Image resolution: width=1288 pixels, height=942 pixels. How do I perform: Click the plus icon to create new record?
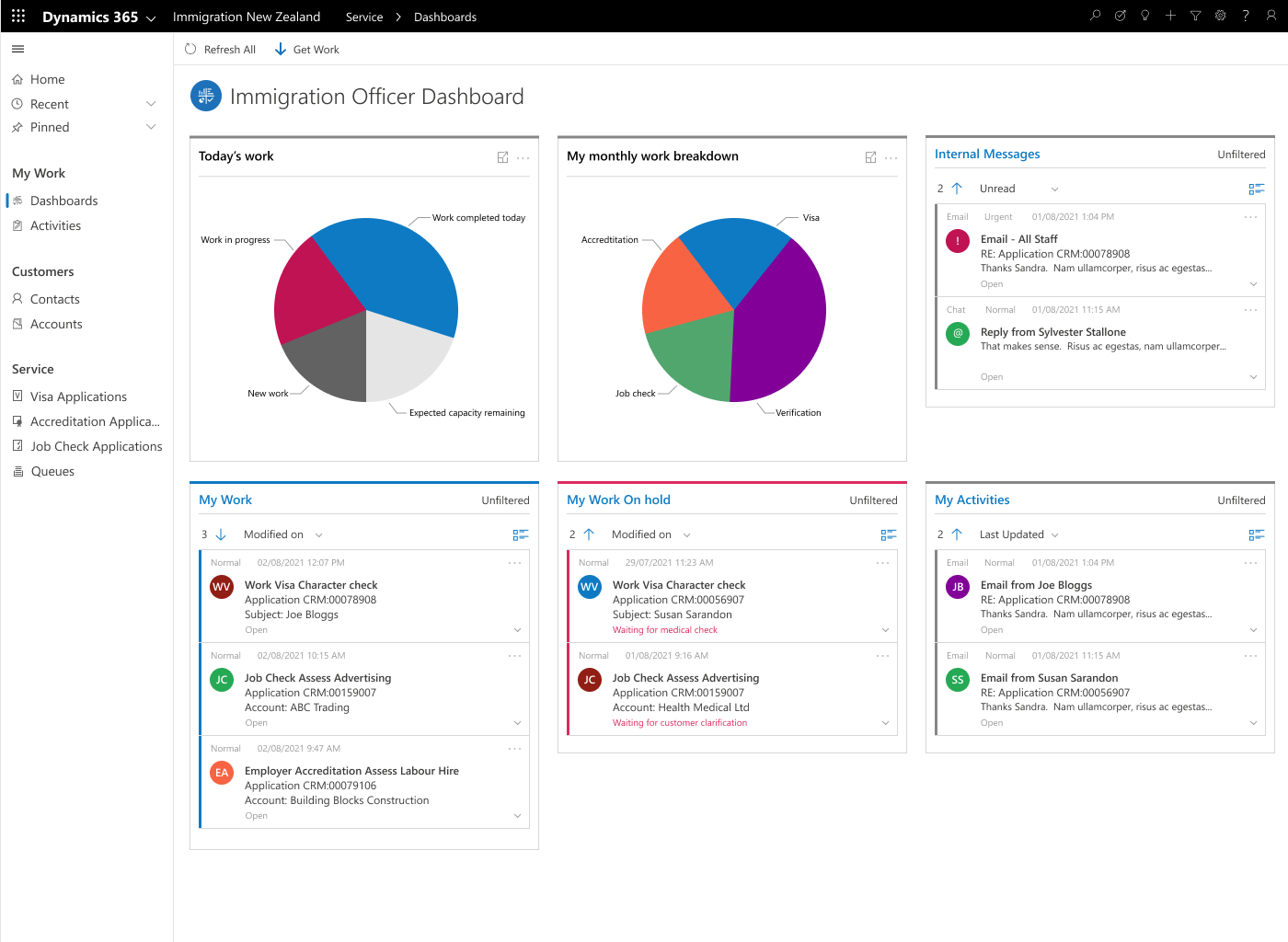[x=1170, y=16]
